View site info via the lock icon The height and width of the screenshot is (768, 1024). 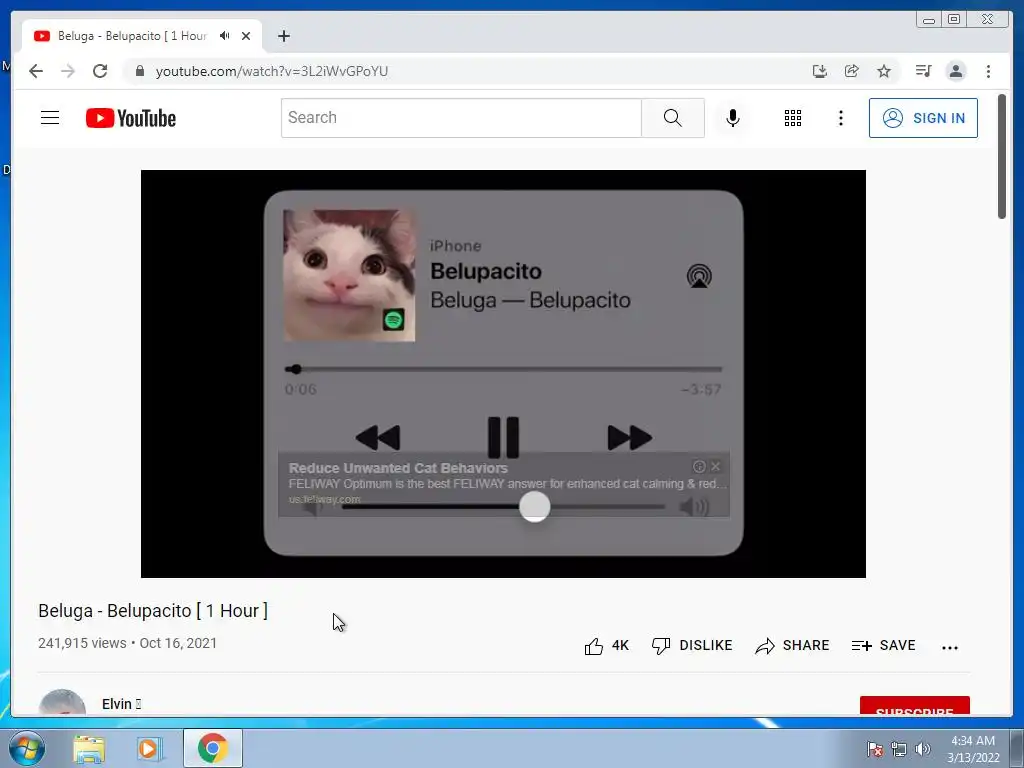click(139, 71)
